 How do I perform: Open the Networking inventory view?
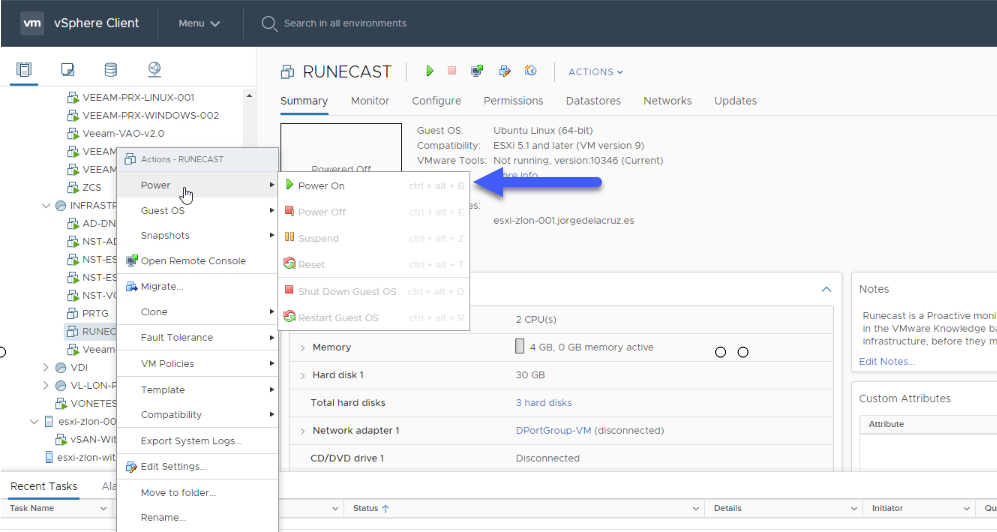coord(154,69)
